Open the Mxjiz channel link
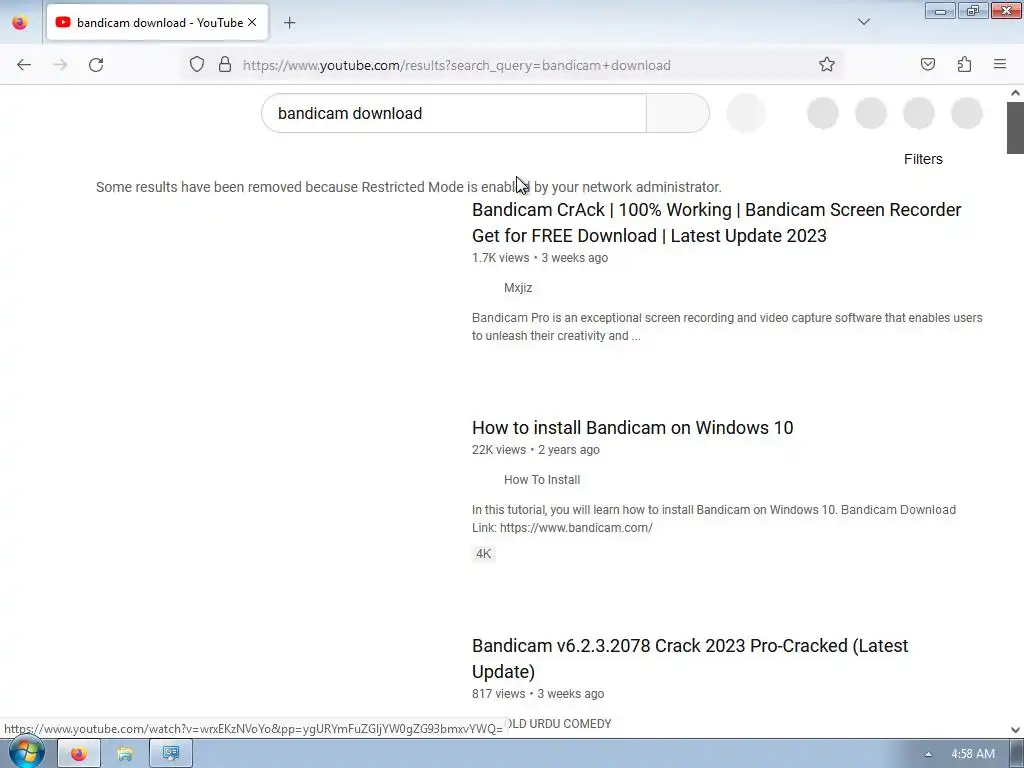This screenshot has width=1024, height=768. 518,288
